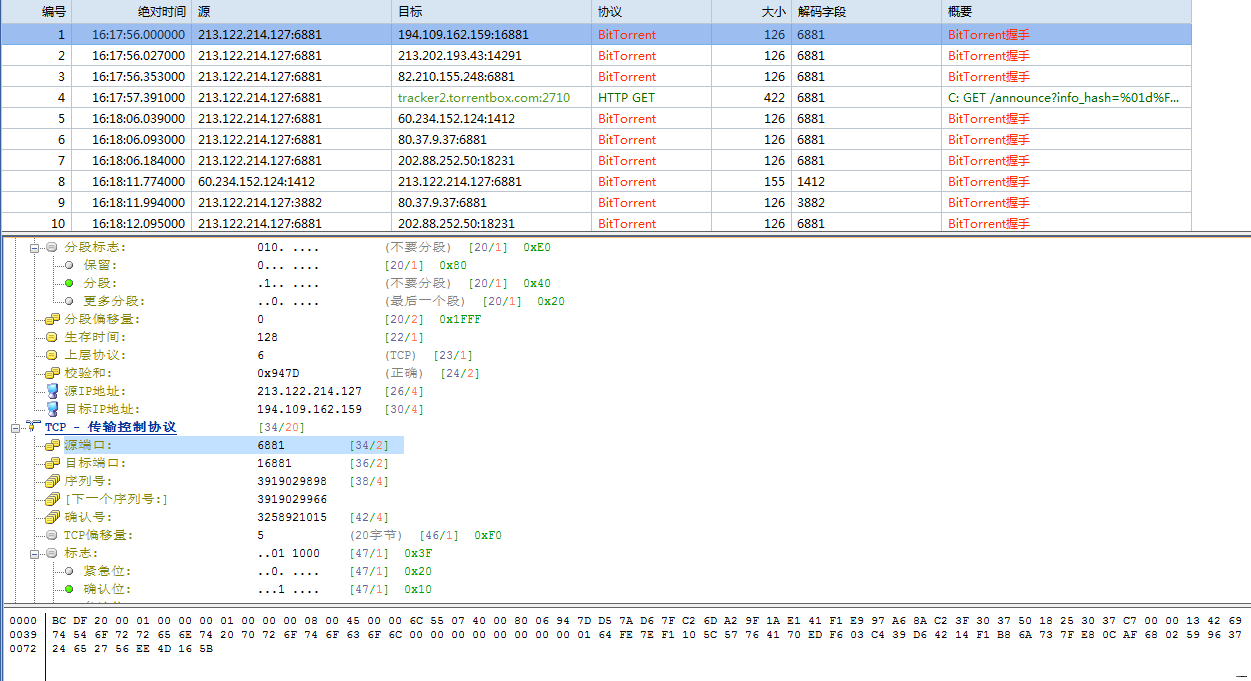Screen dimensions: 1251x681
Task: Collapse the 标志 flags node
Action: 35,553
